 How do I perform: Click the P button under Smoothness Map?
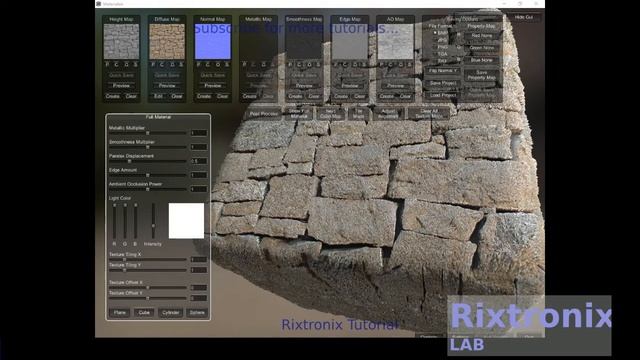coord(290,64)
